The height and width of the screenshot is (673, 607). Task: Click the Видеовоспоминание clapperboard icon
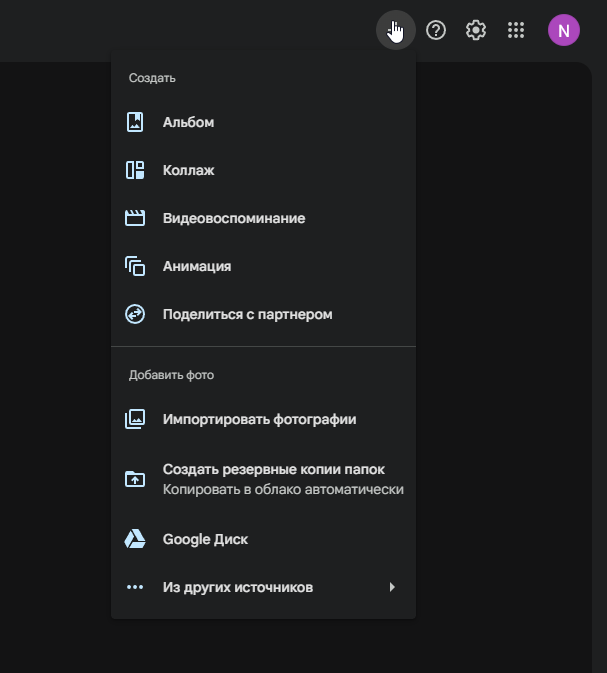click(135, 218)
